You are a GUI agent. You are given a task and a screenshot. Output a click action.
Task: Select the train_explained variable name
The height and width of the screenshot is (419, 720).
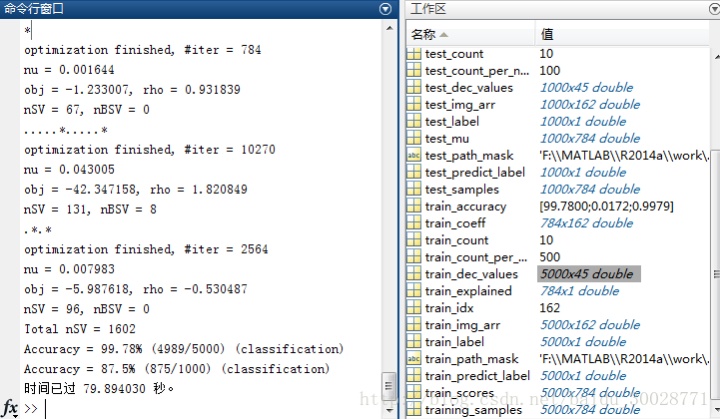coord(468,291)
